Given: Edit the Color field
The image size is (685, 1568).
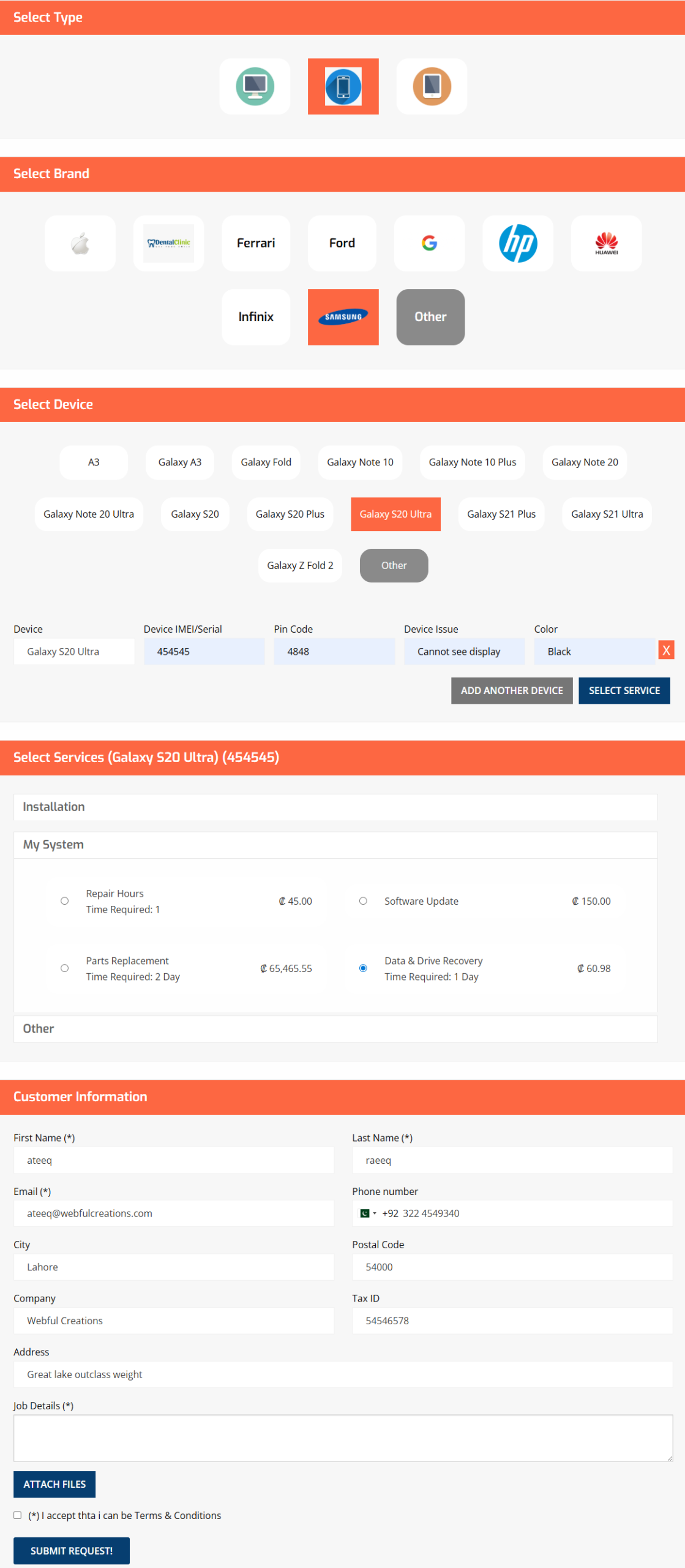Looking at the screenshot, I should point(594,651).
